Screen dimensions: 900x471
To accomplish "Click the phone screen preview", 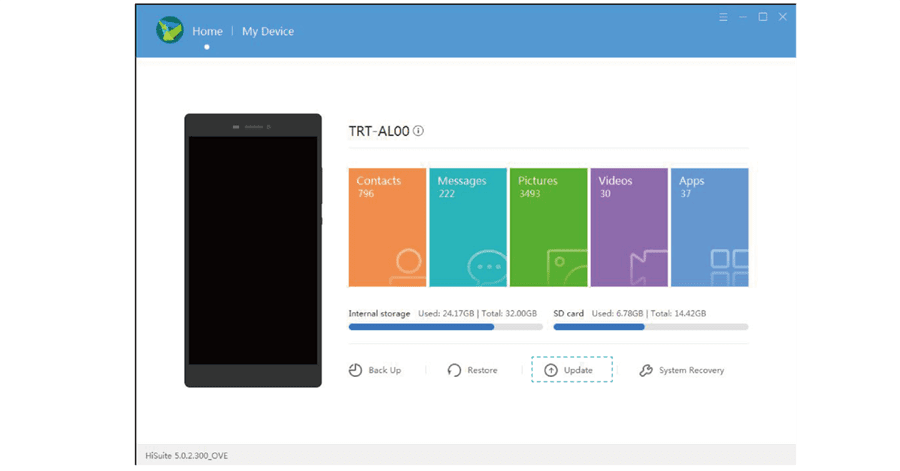I will [x=253, y=250].
